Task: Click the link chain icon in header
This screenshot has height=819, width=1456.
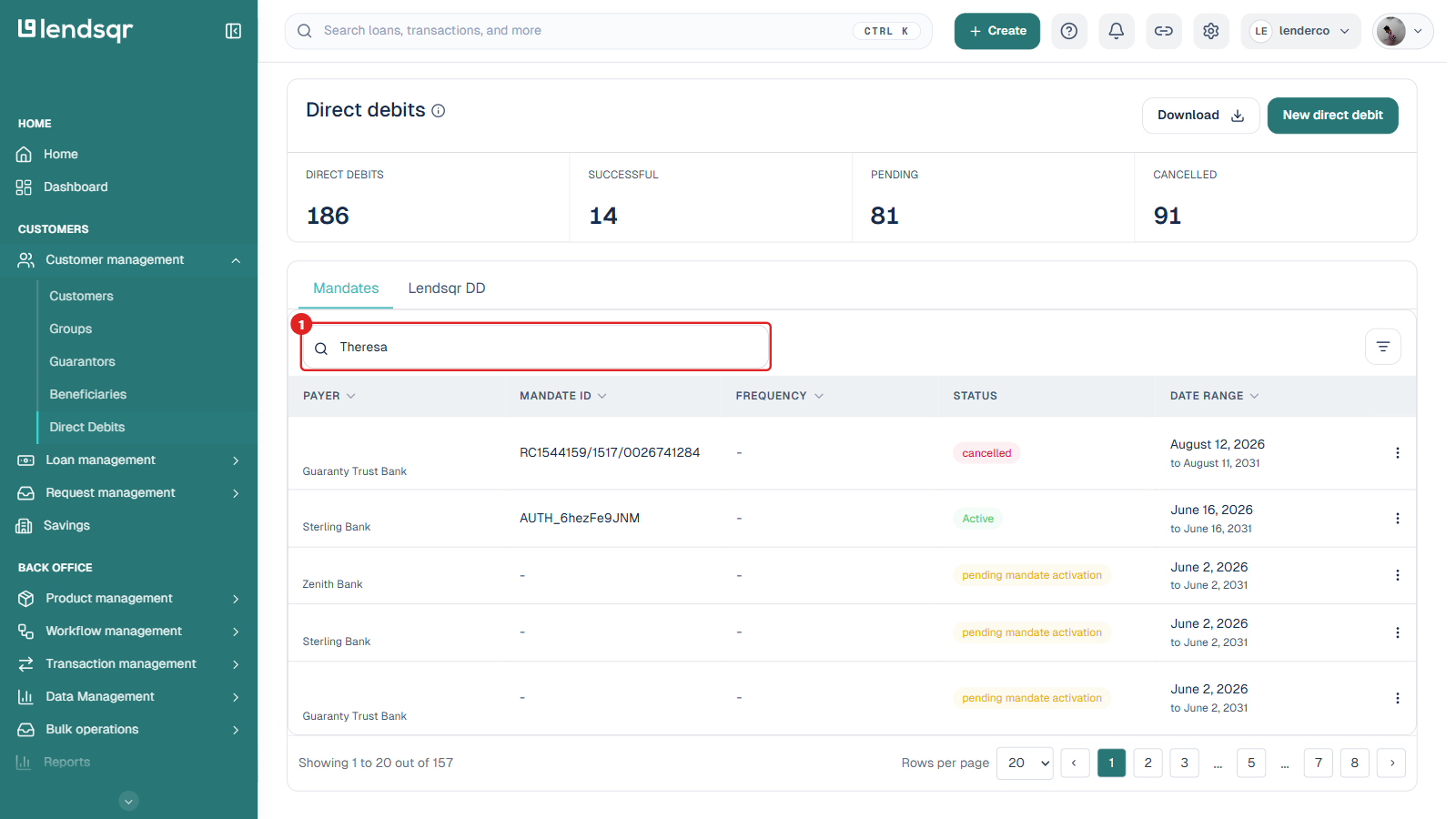Action: click(x=1164, y=31)
